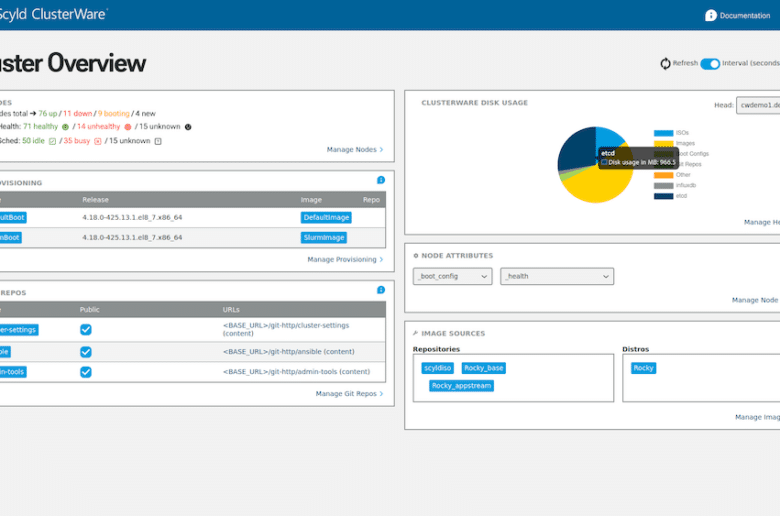The width and height of the screenshot is (780, 516).
Task: Click the green healthy status icon
Action: point(65,127)
